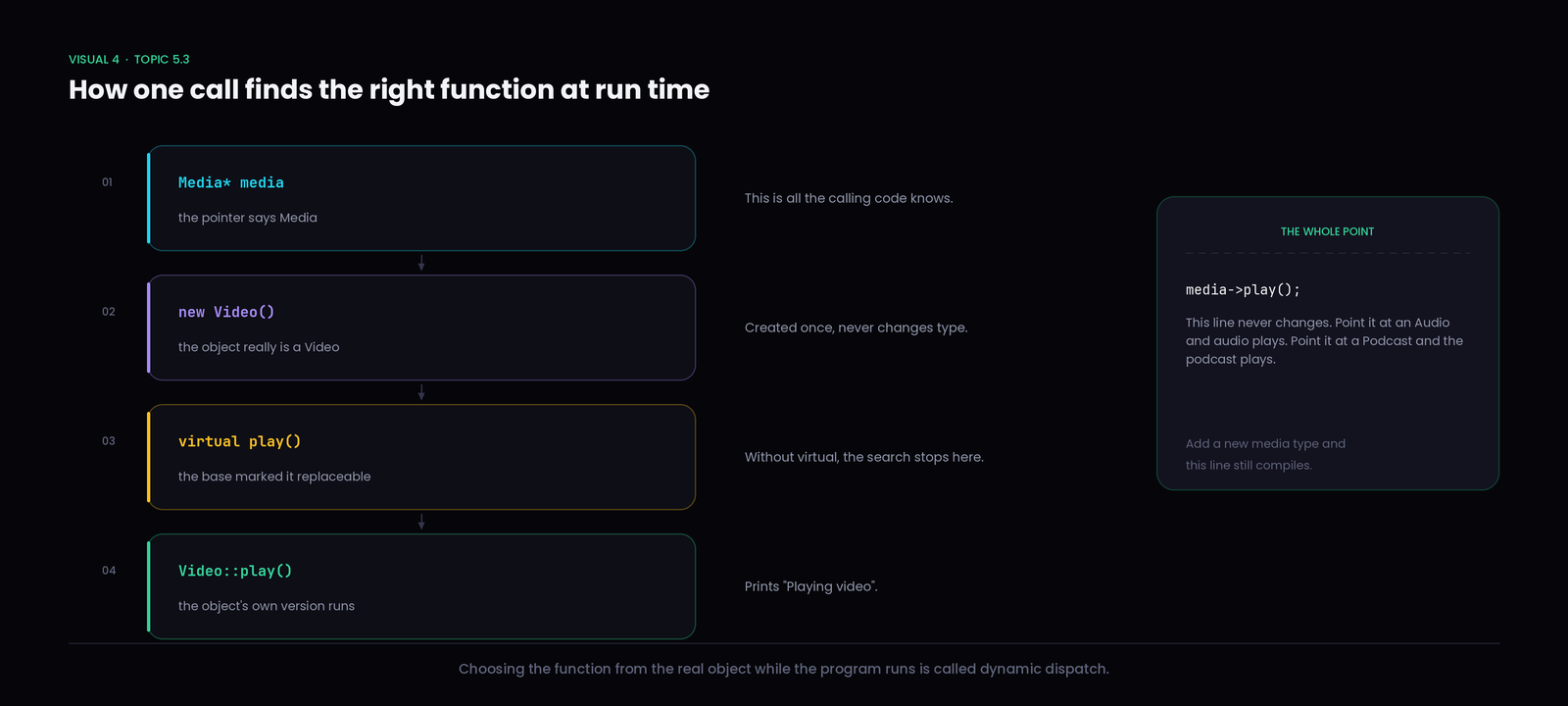Click the note 'Created once, never changes type'
Viewport: 1568px width, 706px height.
(x=857, y=328)
